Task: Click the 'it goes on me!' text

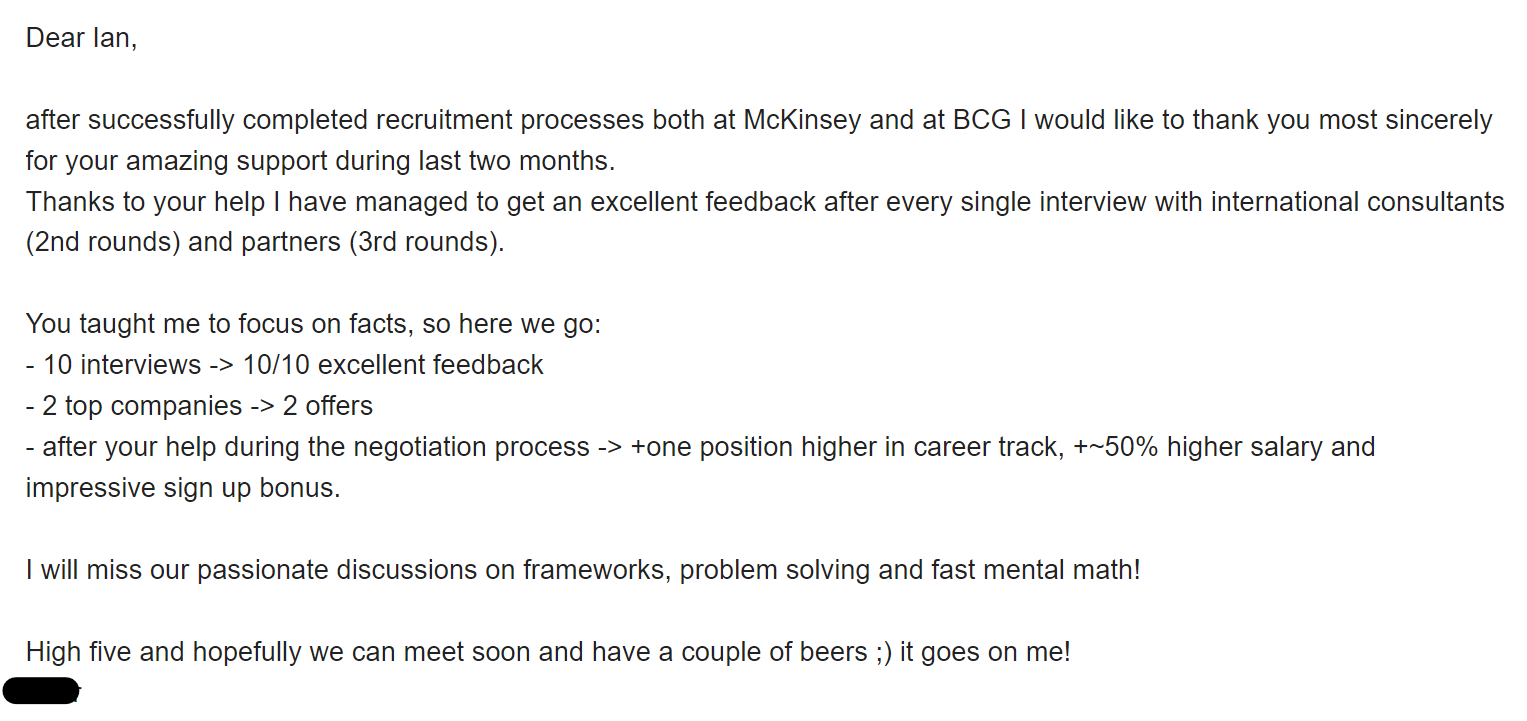Action: pyautogui.click(x=985, y=652)
